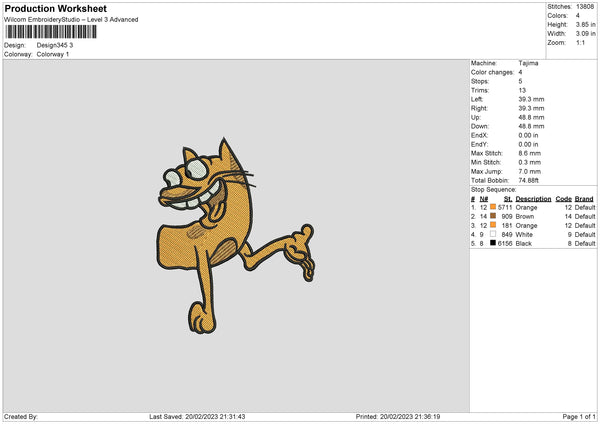Click the Height value 3.85 in
This screenshot has height=424, width=600.
tap(585, 24)
